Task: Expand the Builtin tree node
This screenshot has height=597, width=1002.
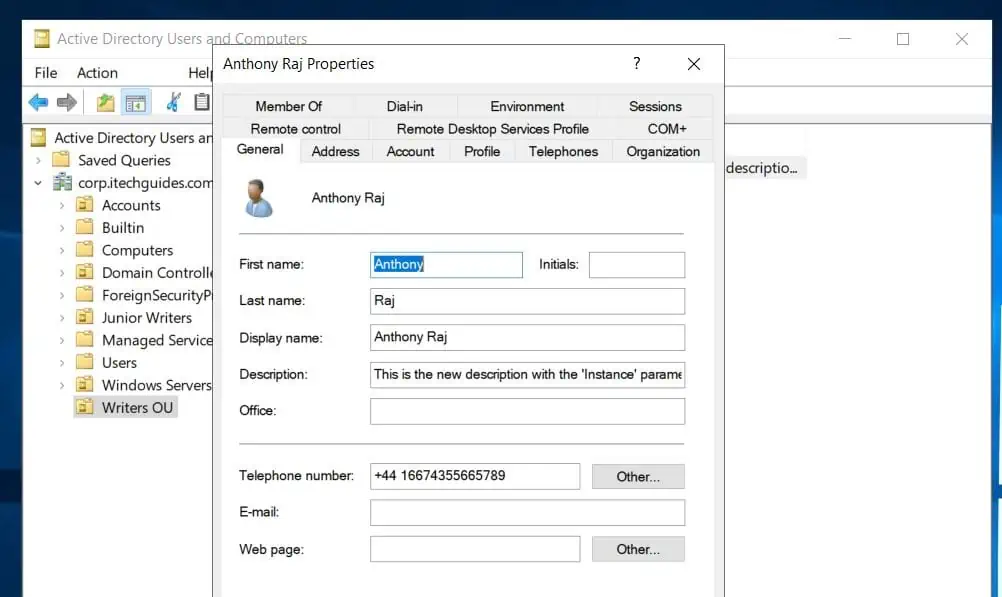Action: (x=62, y=228)
